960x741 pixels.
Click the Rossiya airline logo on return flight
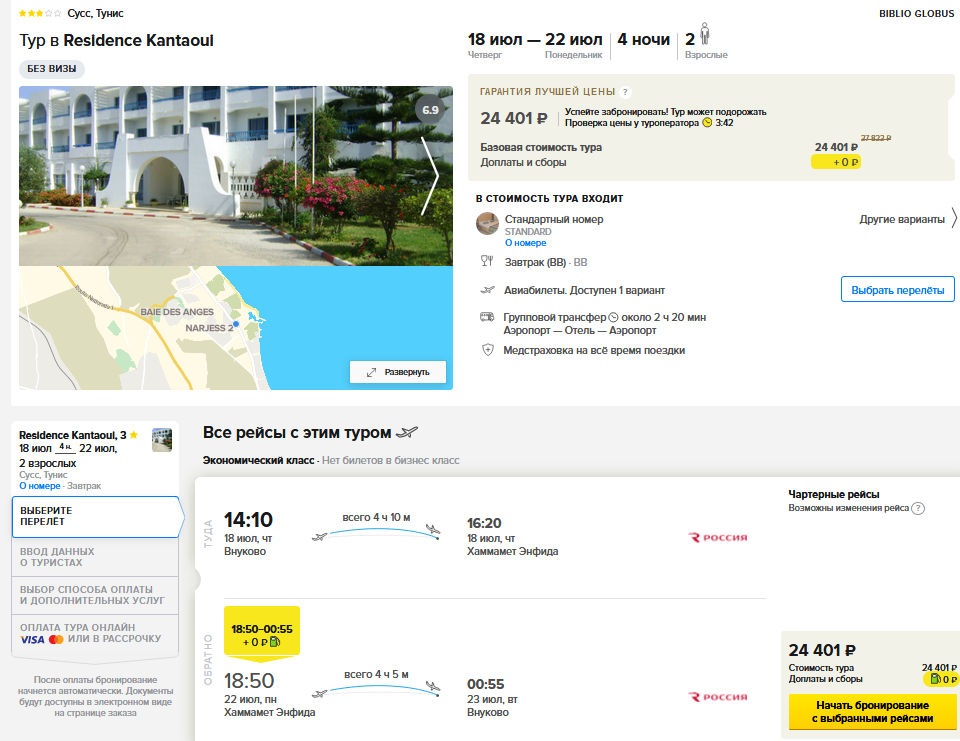click(x=718, y=697)
